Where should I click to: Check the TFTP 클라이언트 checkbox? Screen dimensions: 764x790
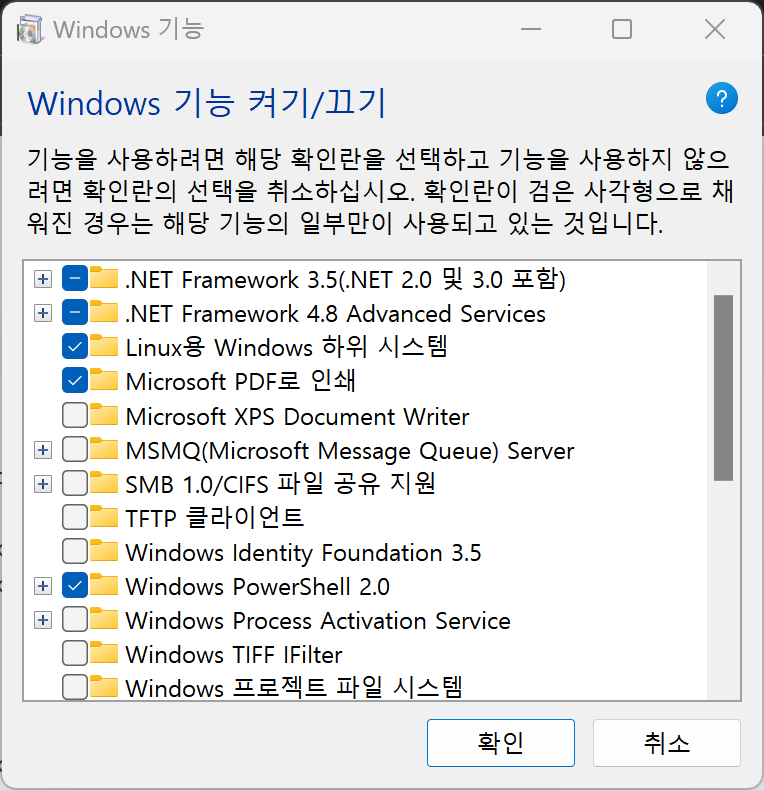click(x=75, y=517)
